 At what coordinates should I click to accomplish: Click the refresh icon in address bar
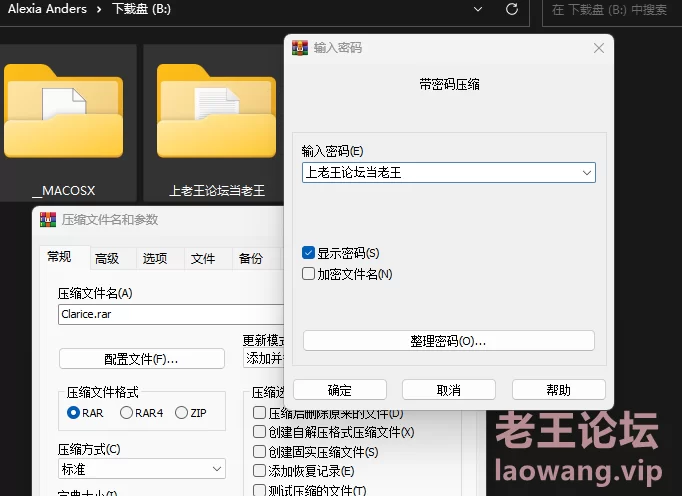point(512,9)
